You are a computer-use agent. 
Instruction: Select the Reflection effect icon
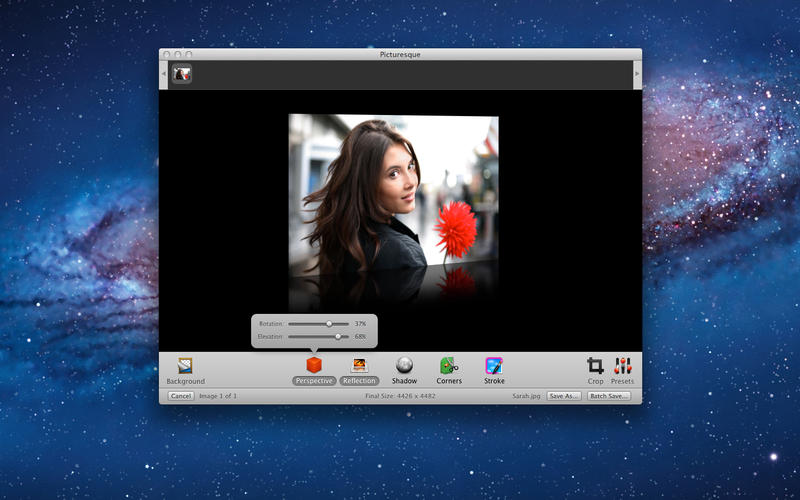[x=359, y=365]
